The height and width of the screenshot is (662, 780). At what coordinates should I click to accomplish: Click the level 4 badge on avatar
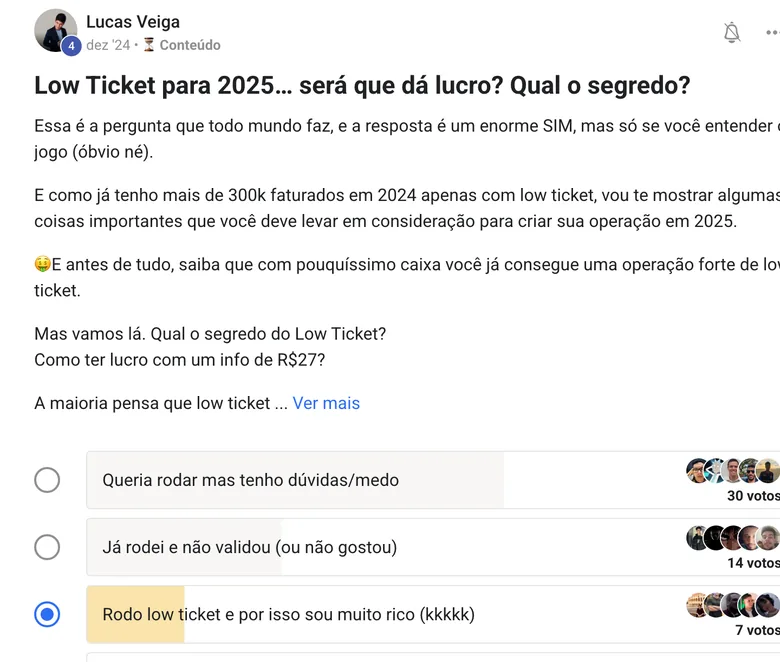pos(72,46)
